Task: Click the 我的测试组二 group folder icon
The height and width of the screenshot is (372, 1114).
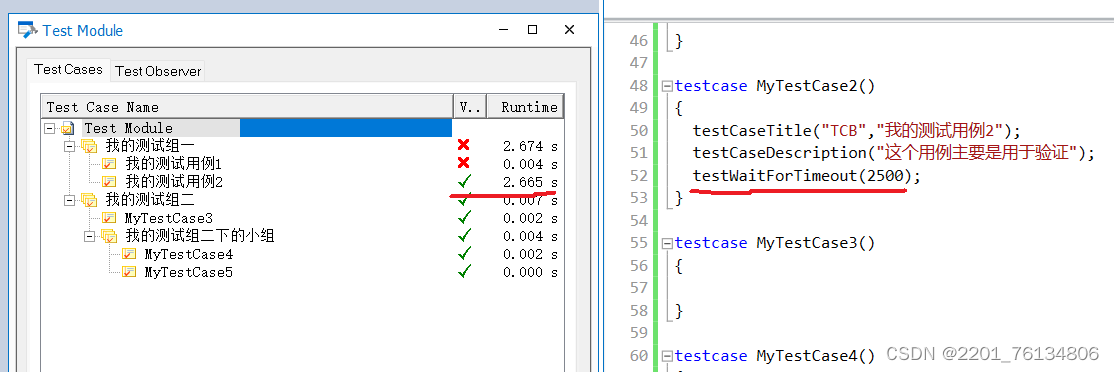Action: point(89,200)
